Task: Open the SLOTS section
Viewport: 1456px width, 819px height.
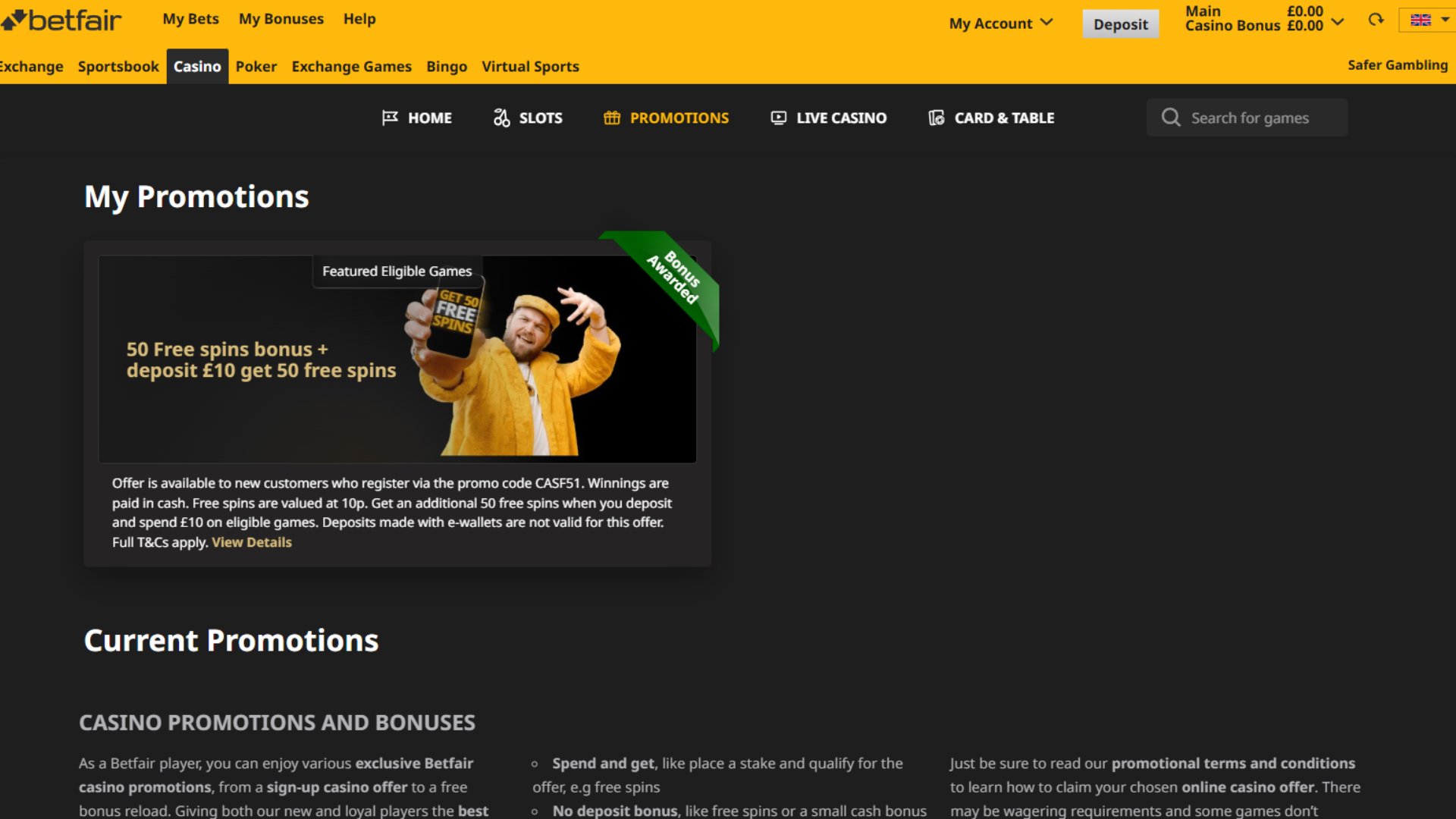Action: pyautogui.click(x=528, y=118)
